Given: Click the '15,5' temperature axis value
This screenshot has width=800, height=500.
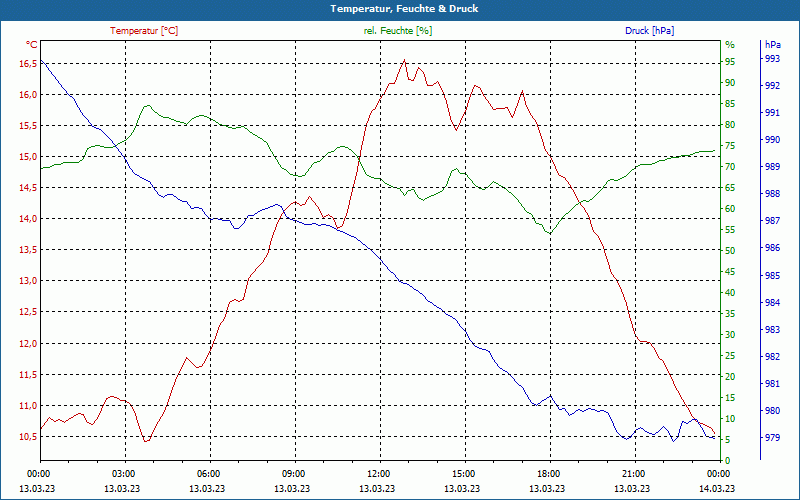Looking at the screenshot, I should [28, 126].
